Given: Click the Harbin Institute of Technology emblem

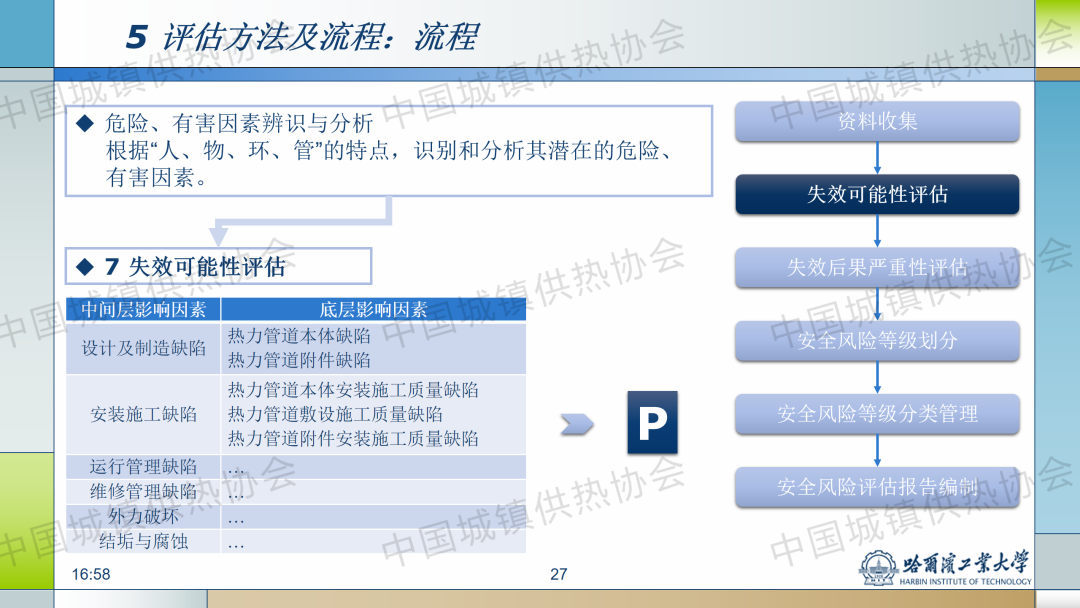Looking at the screenshot, I should click(x=878, y=569).
